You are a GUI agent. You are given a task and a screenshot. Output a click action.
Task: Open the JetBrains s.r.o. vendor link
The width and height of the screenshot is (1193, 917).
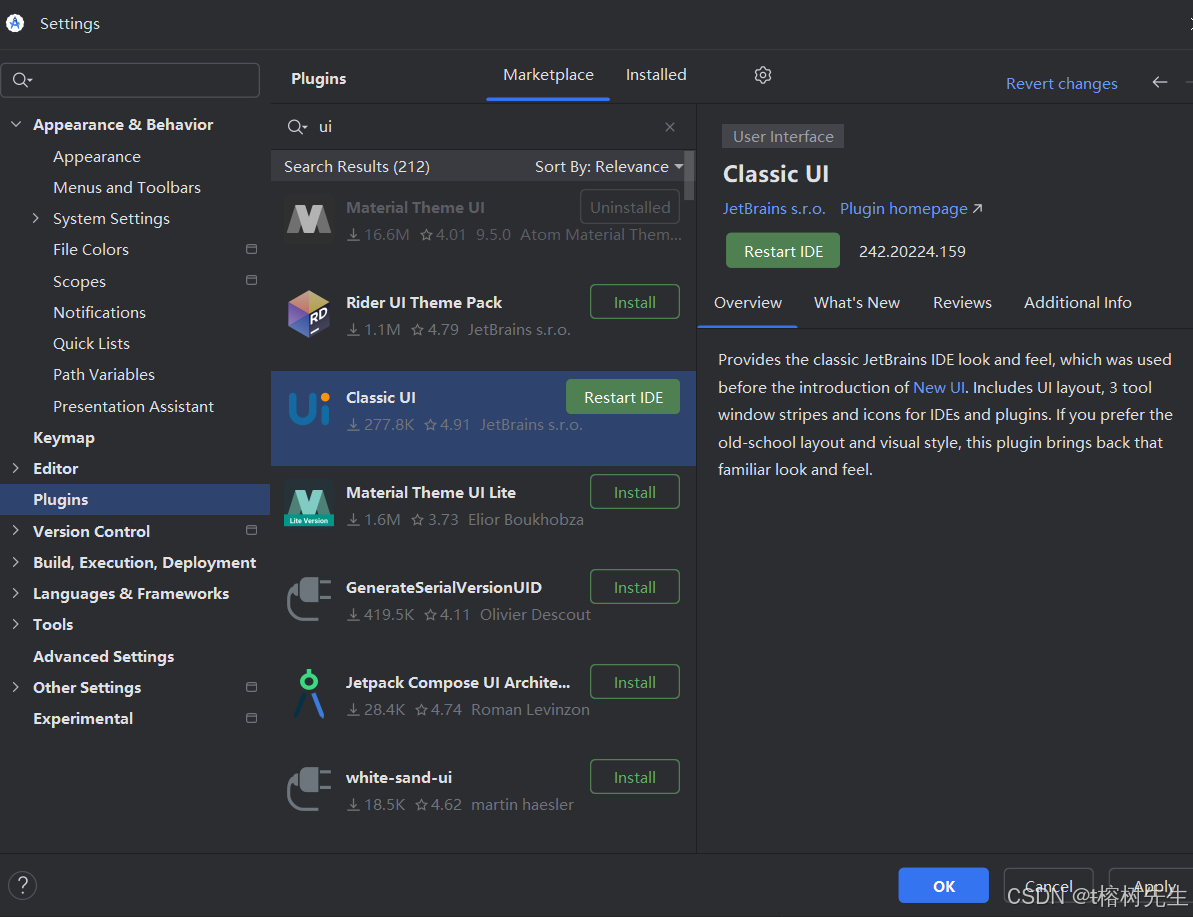(774, 209)
